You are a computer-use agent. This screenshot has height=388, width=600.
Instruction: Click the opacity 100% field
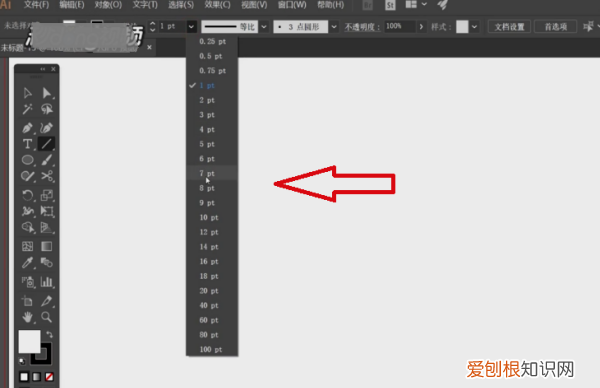[x=399, y=26]
